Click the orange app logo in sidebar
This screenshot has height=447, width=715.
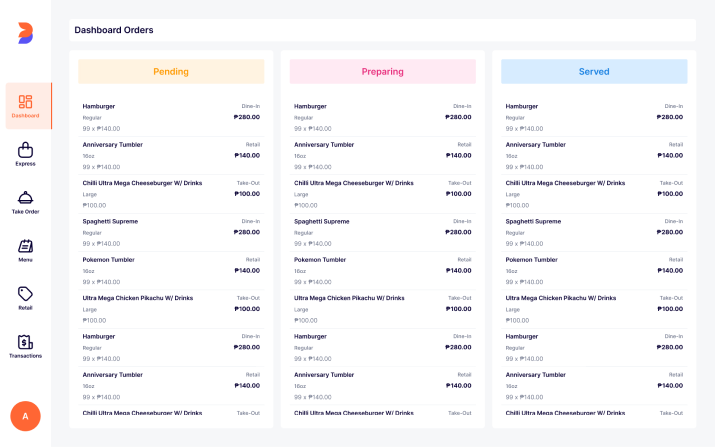[25, 31]
